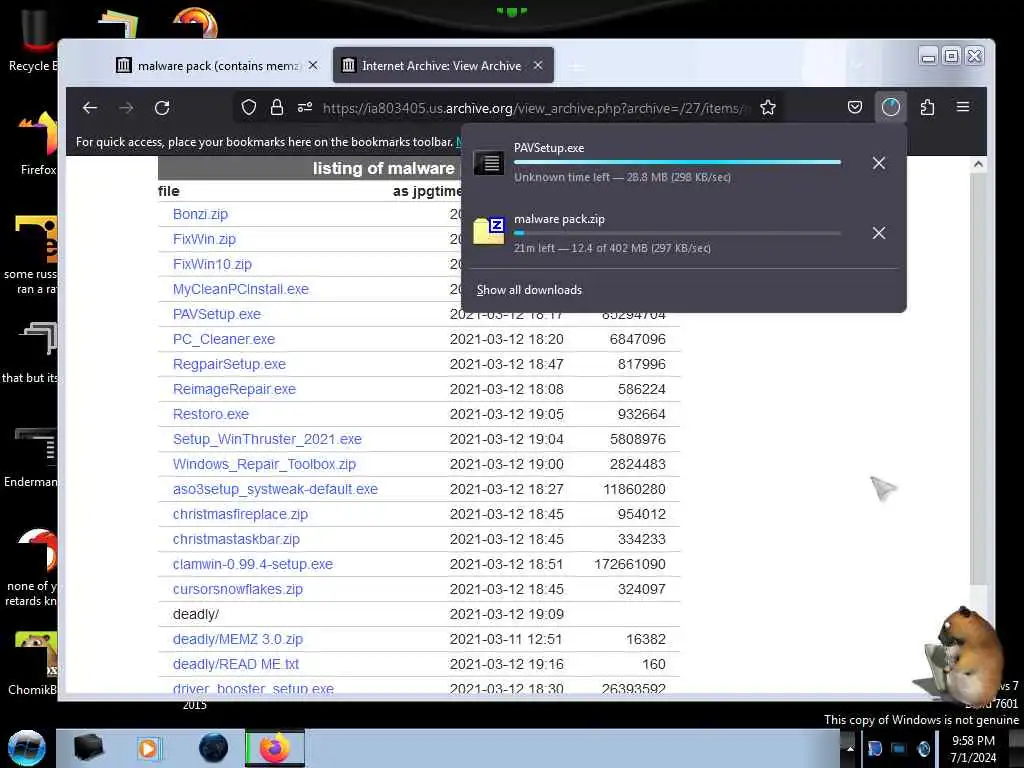Open the network tray icon
This screenshot has width=1024, height=768.
(899, 748)
